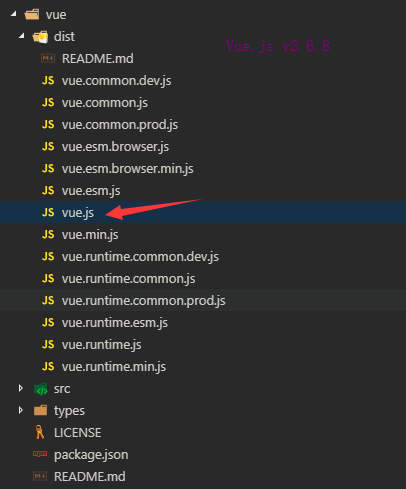The width and height of the screenshot is (406, 489).
Task: Open the vue.runtime.common.dev.js file
Action: (x=140, y=257)
